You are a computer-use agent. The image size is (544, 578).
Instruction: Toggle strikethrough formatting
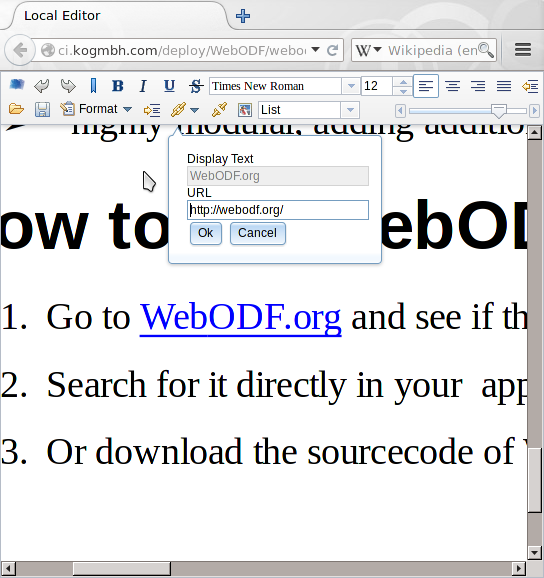196,86
